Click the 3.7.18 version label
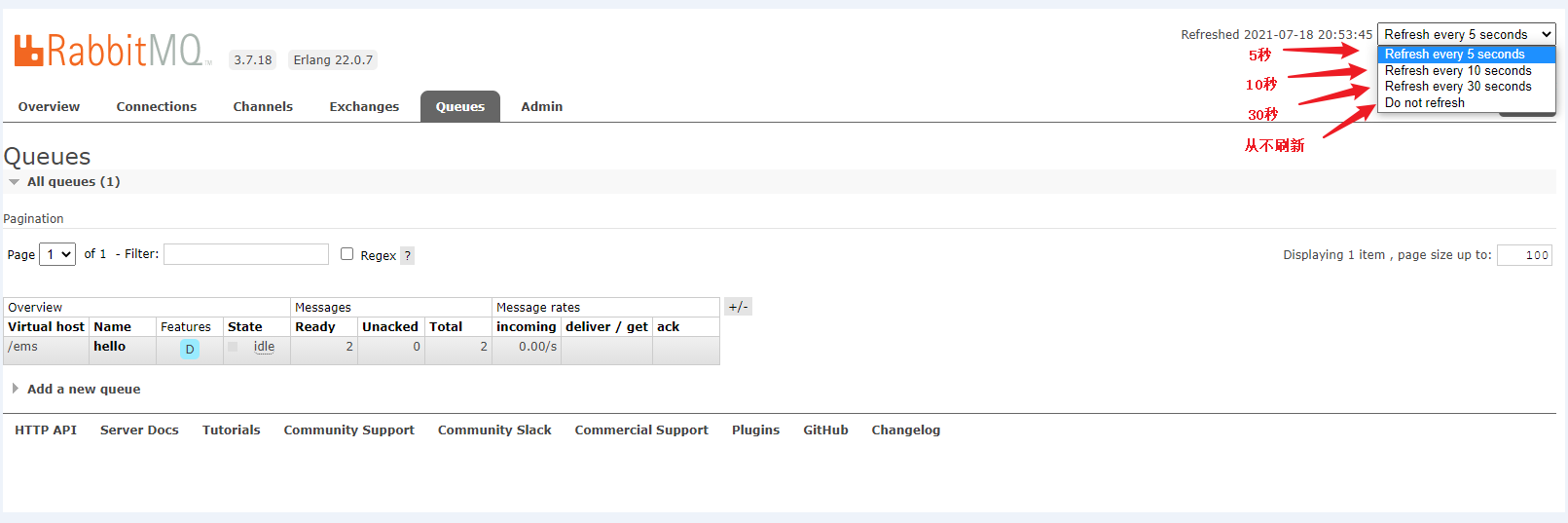This screenshot has height=523, width=1568. 253,59
